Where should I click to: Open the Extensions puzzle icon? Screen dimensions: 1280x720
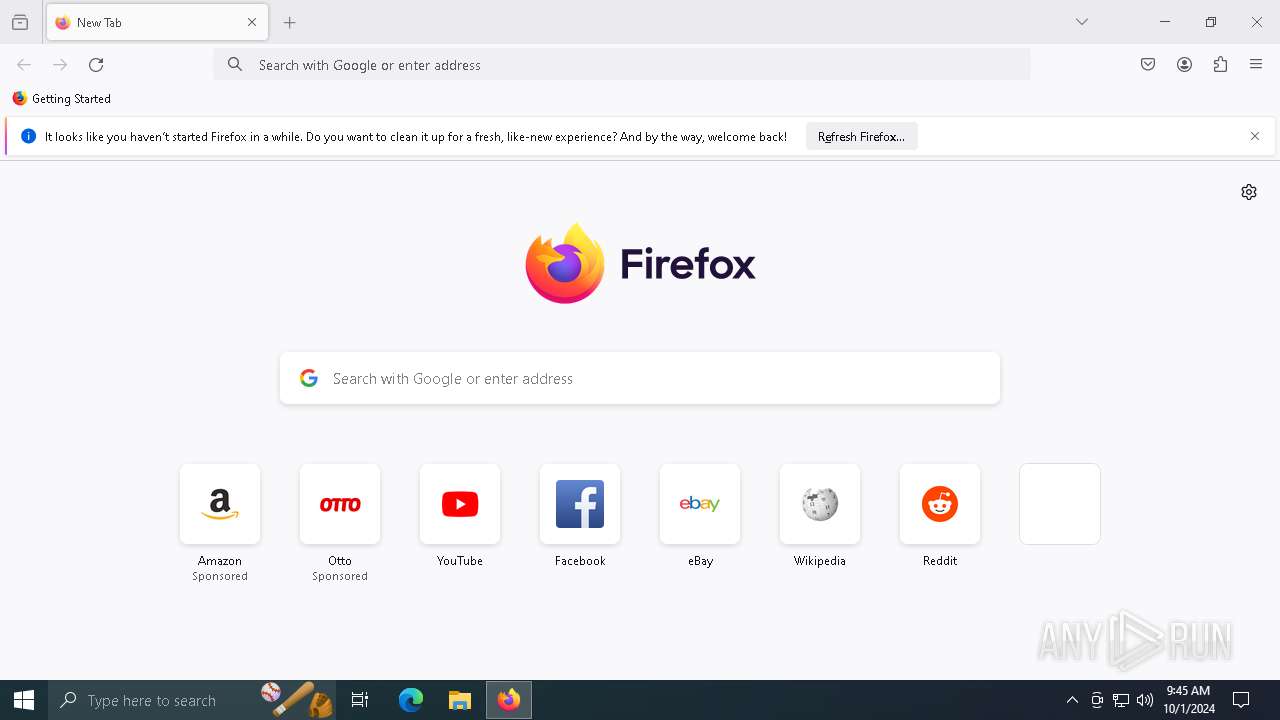click(x=1220, y=65)
